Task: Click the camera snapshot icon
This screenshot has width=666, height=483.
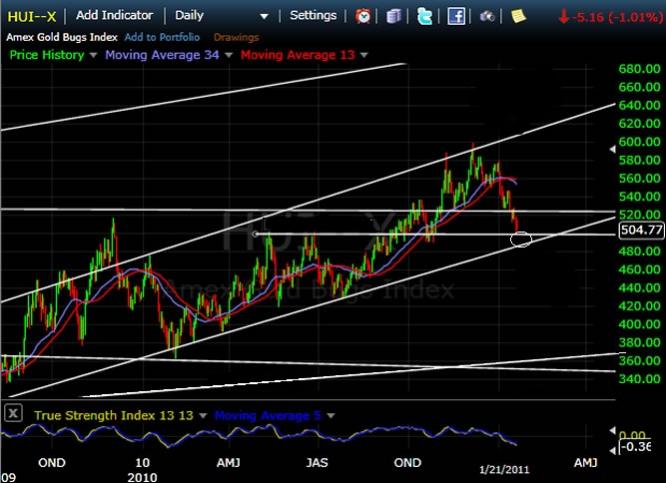Action: (487, 16)
